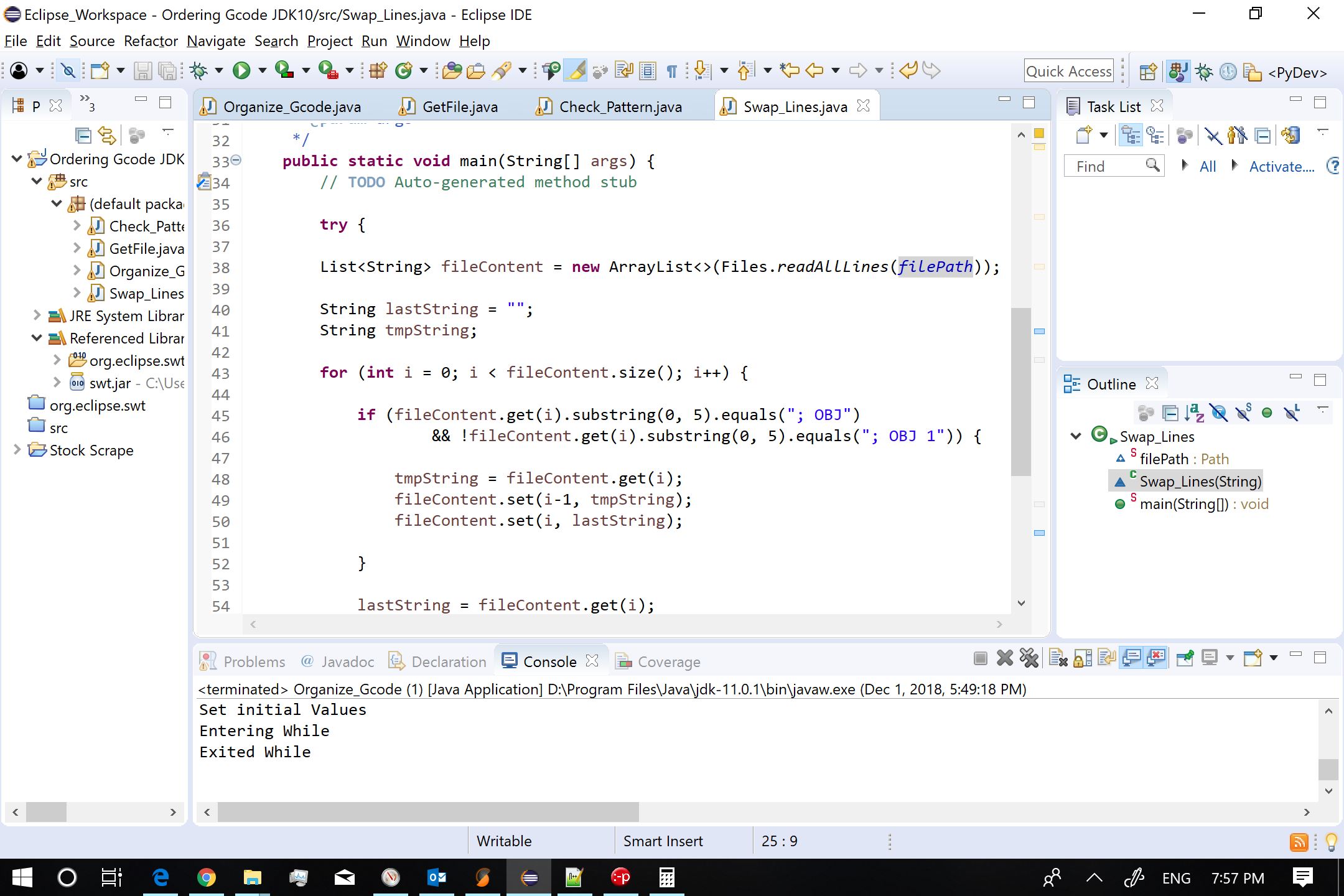Switch to the Check_Pattern.java editor tab

619,107
